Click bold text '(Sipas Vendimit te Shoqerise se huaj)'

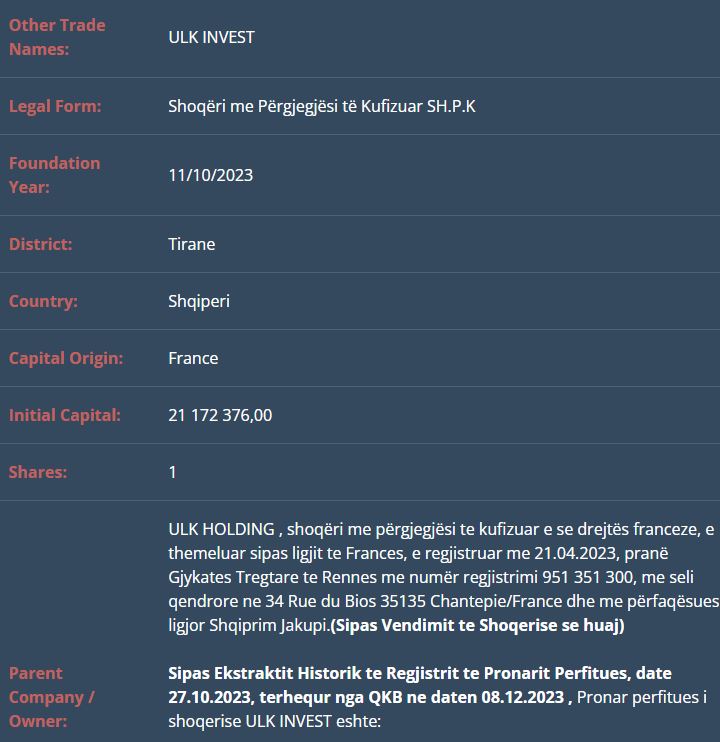click(x=477, y=625)
